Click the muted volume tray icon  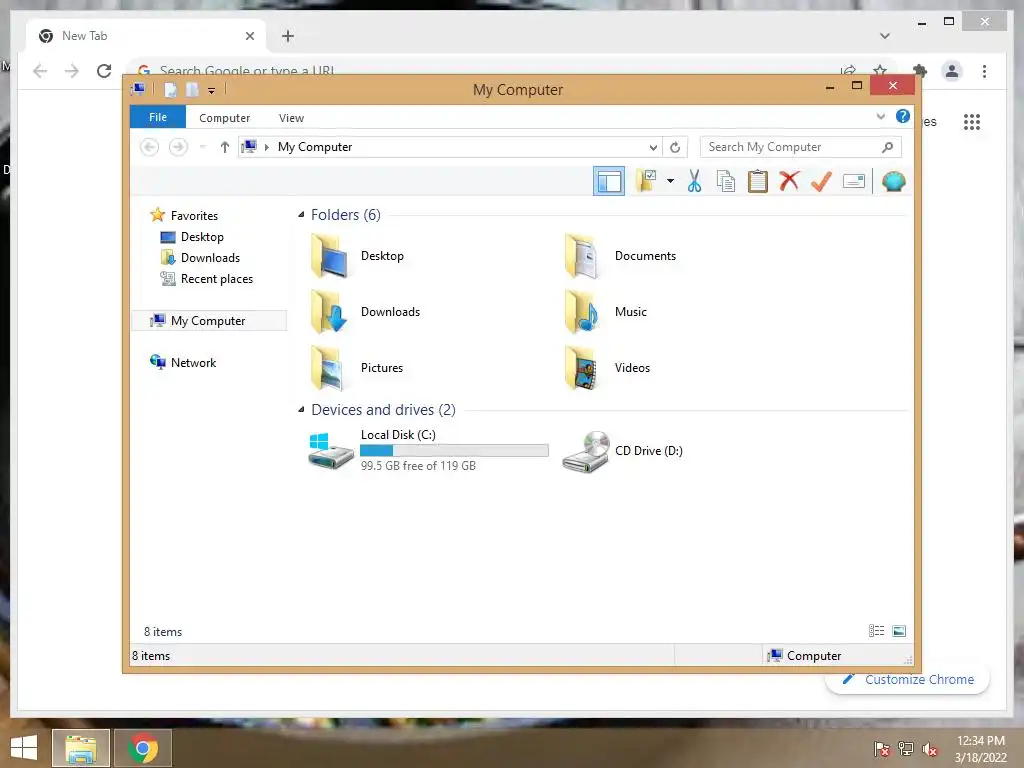(930, 748)
